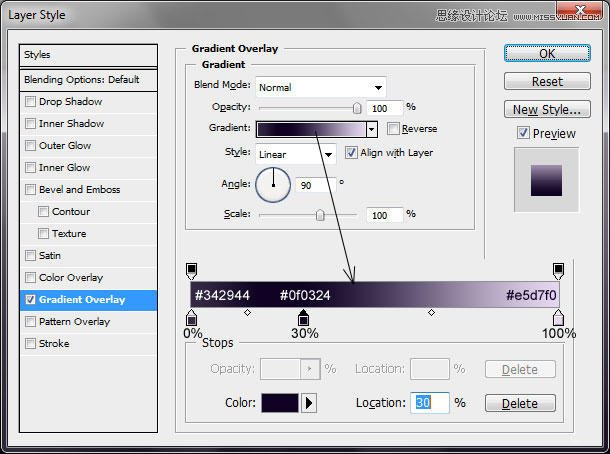
Task: Click midpoint diamond between 30% and 100%
Action: (431, 312)
